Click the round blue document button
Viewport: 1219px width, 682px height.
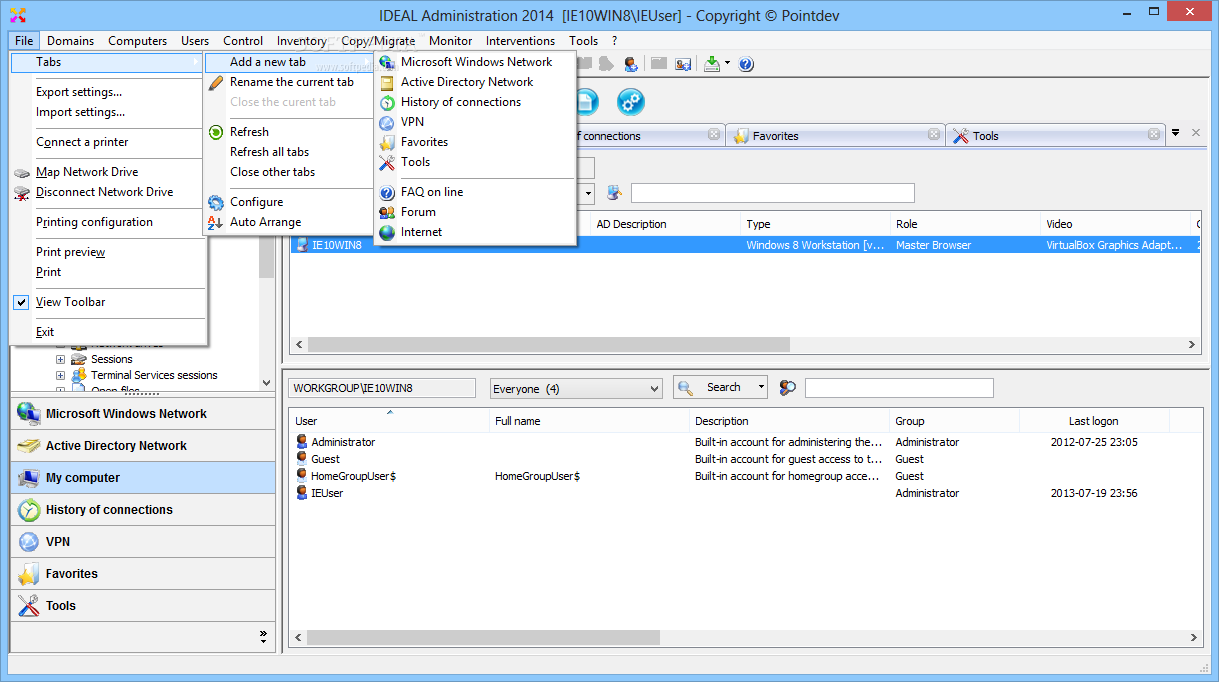[x=585, y=101]
